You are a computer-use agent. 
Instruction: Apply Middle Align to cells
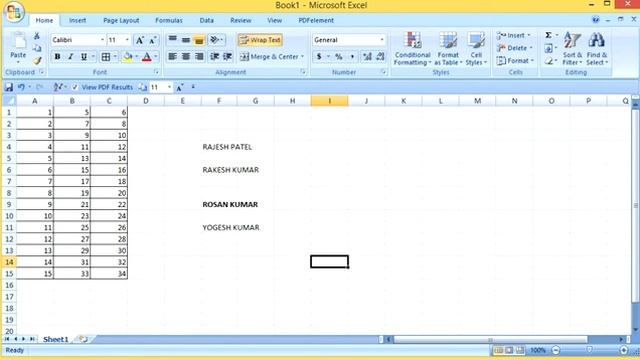[186, 40]
